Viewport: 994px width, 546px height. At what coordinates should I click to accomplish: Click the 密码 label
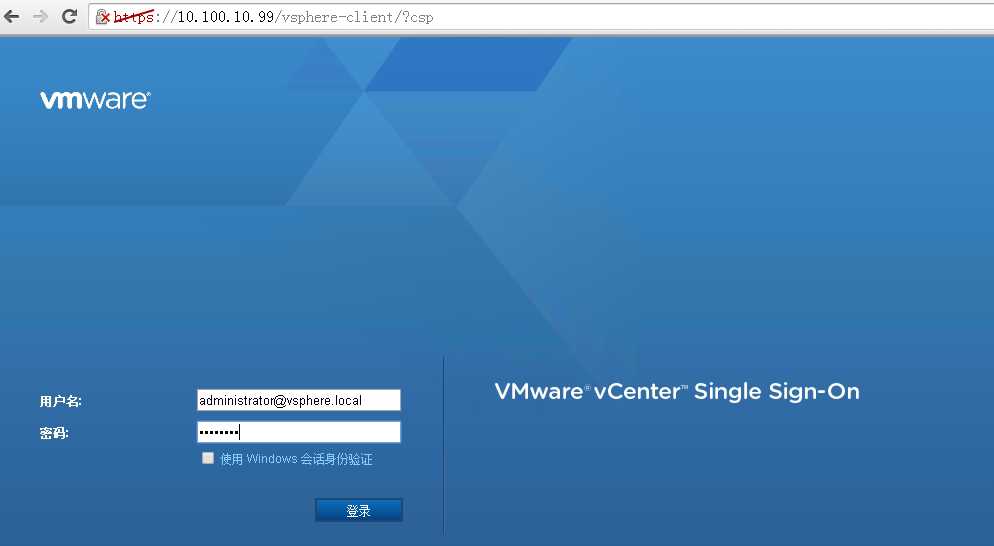point(54,433)
